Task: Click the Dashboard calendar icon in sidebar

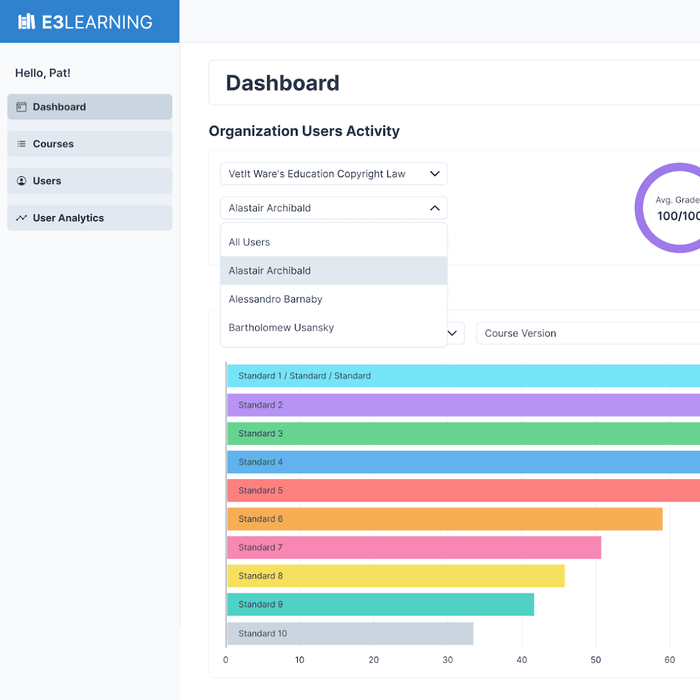Action: [x=21, y=107]
